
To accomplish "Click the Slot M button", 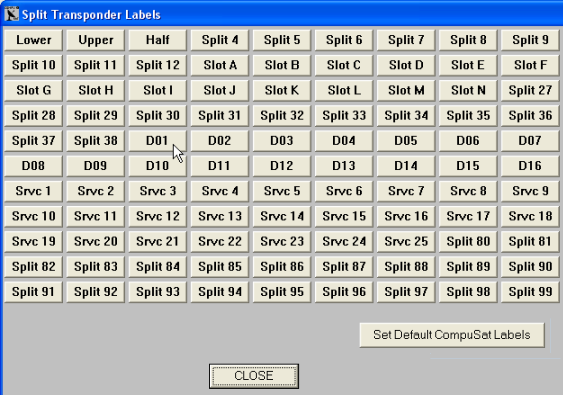I will tap(406, 90).
